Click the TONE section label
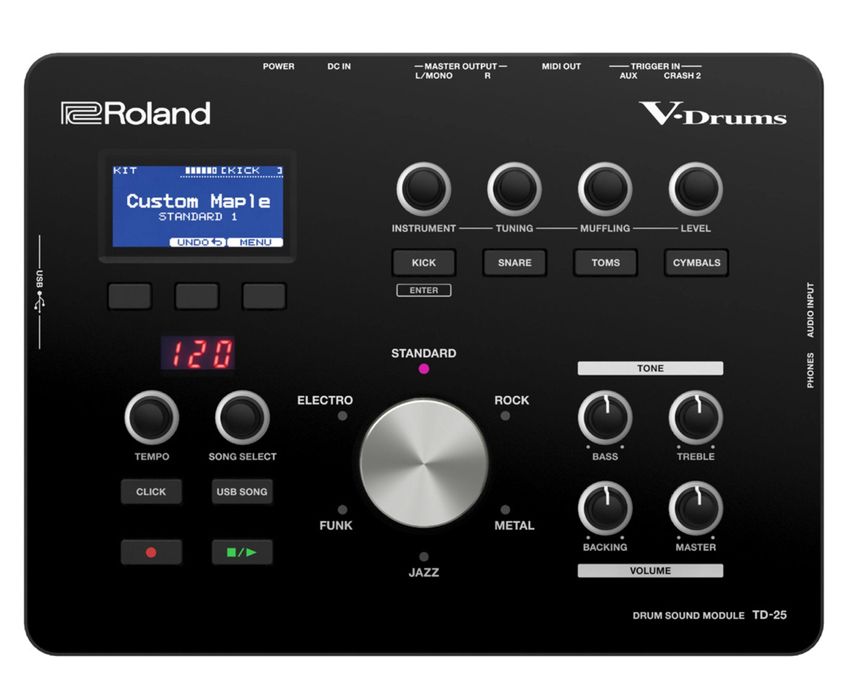 point(650,368)
